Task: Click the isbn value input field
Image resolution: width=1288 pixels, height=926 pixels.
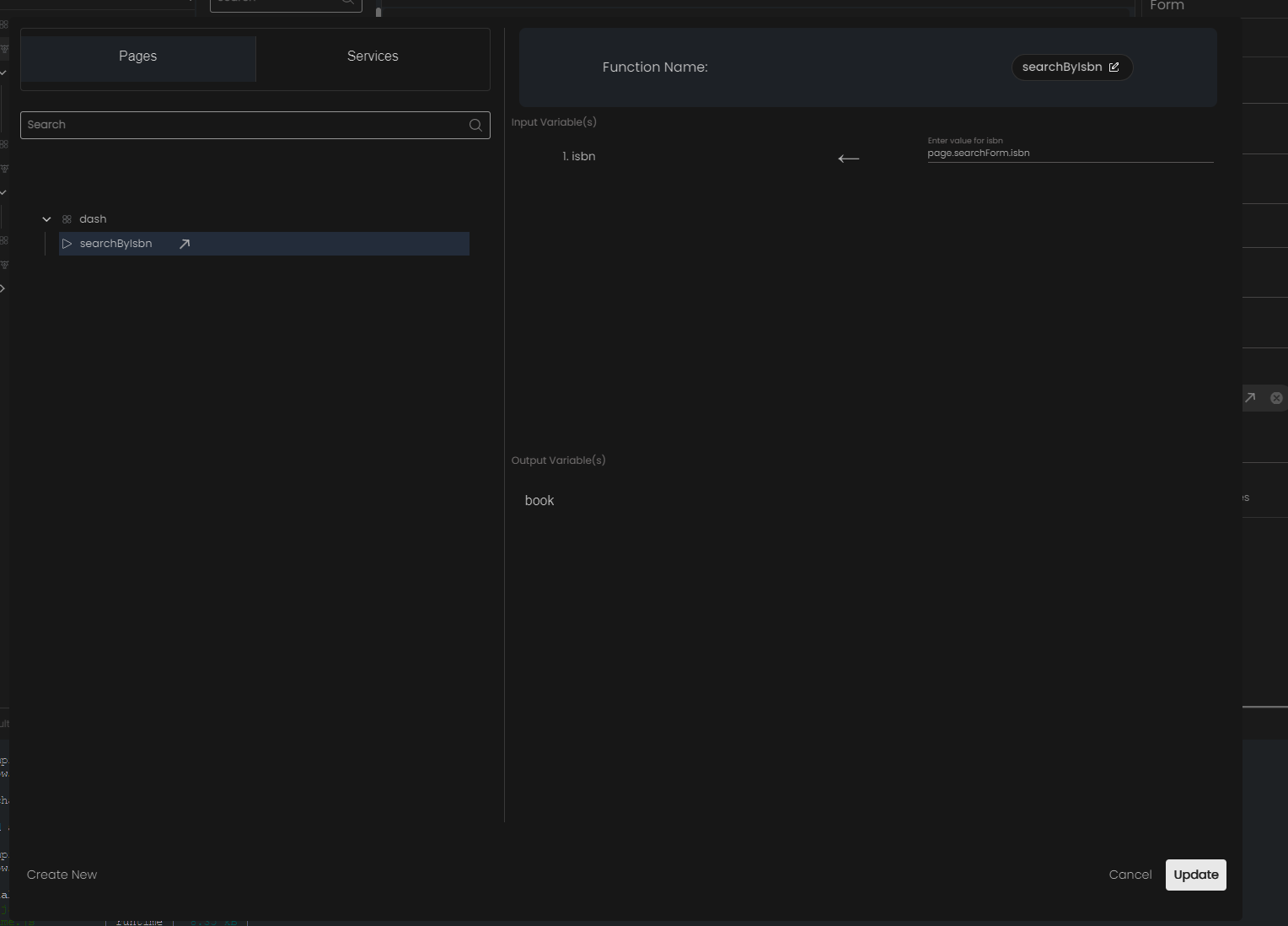Action: [1070, 153]
